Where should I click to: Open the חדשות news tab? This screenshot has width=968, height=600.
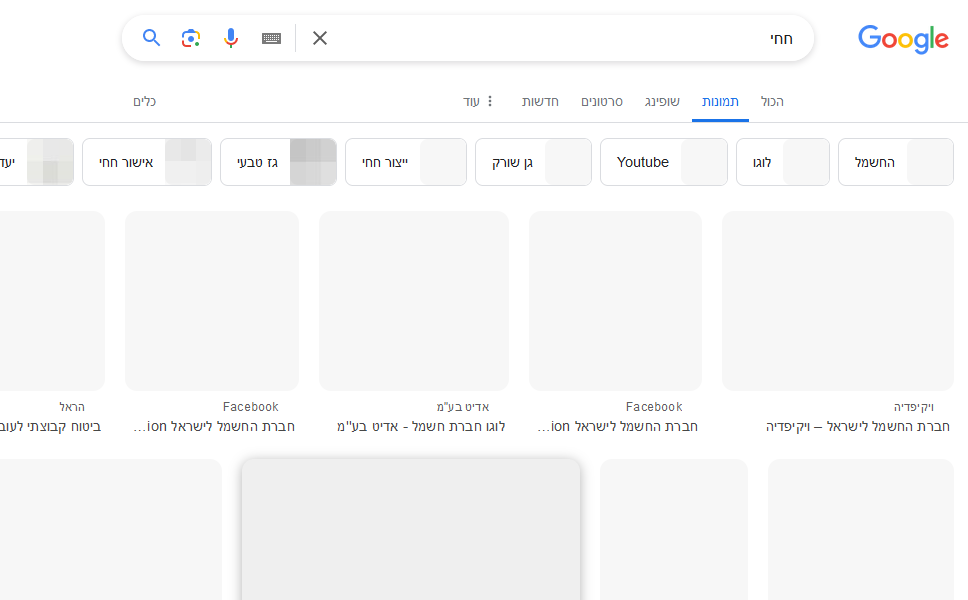coord(540,102)
